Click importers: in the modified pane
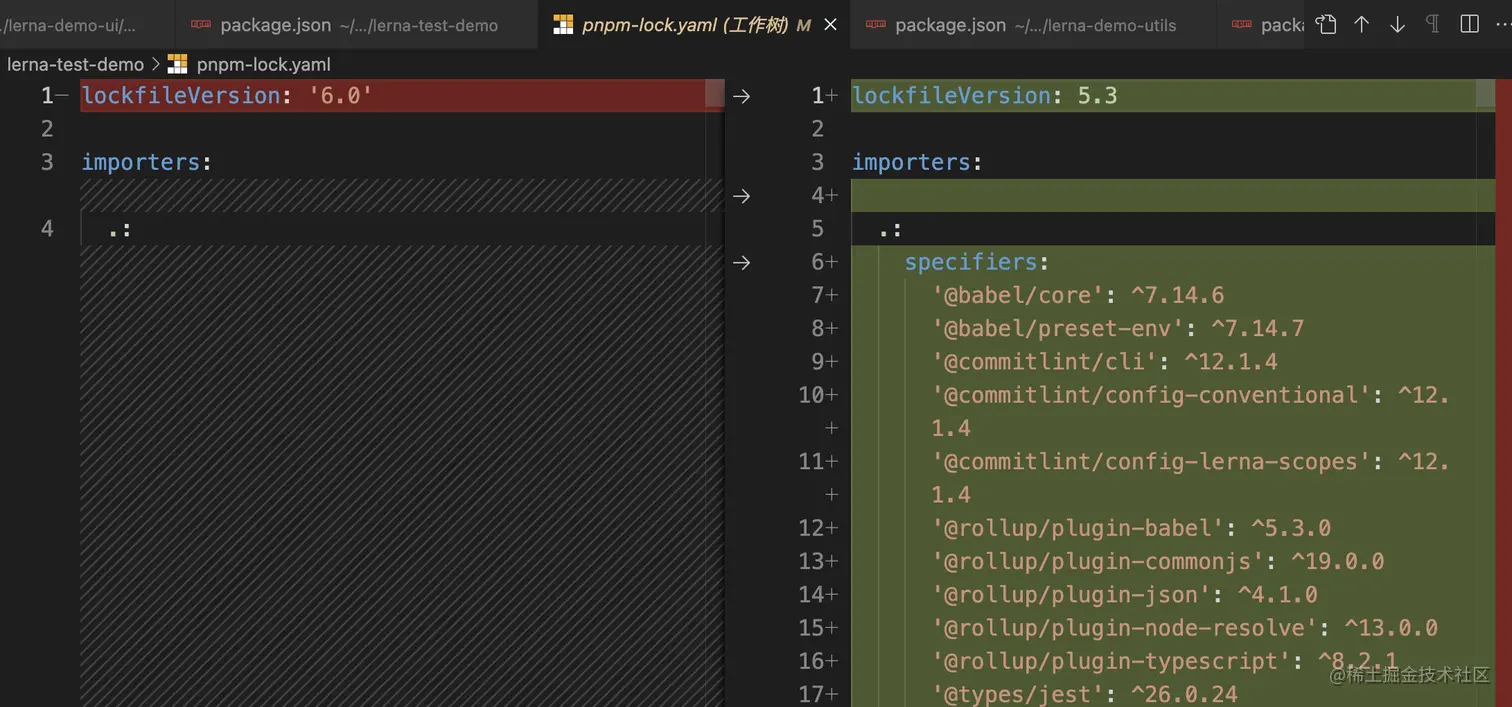 tap(917, 162)
